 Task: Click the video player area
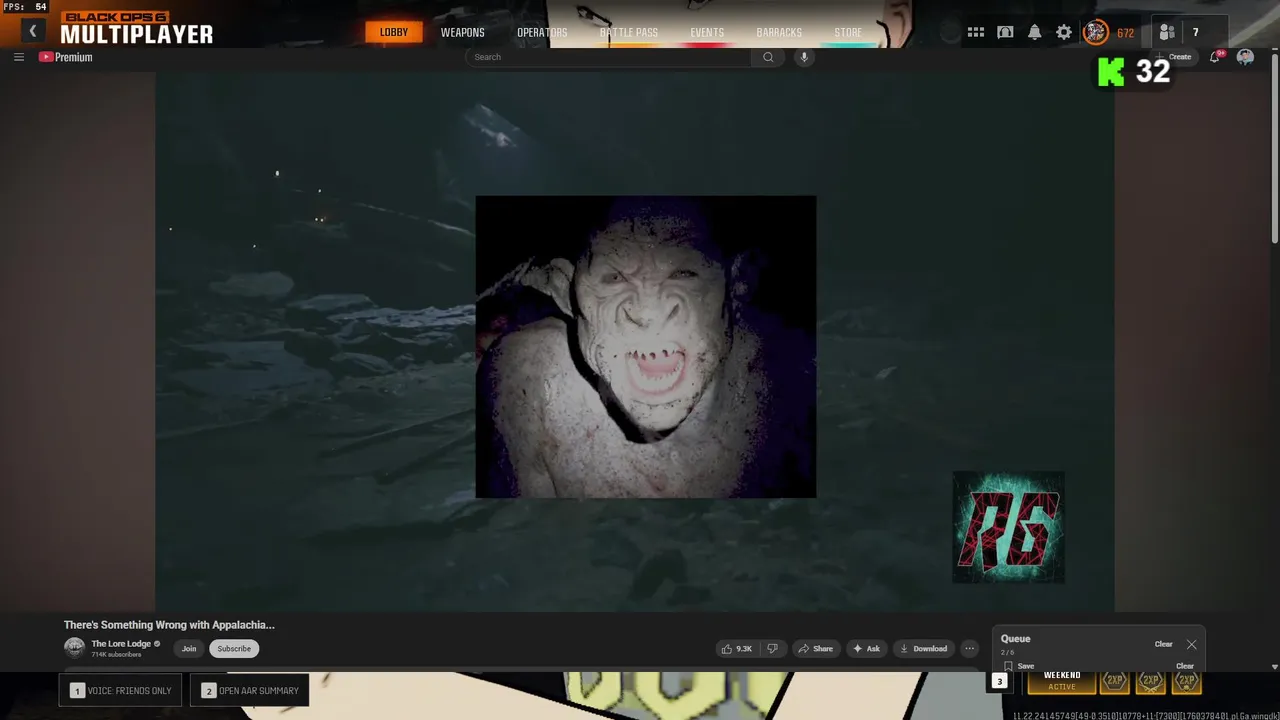tap(634, 340)
